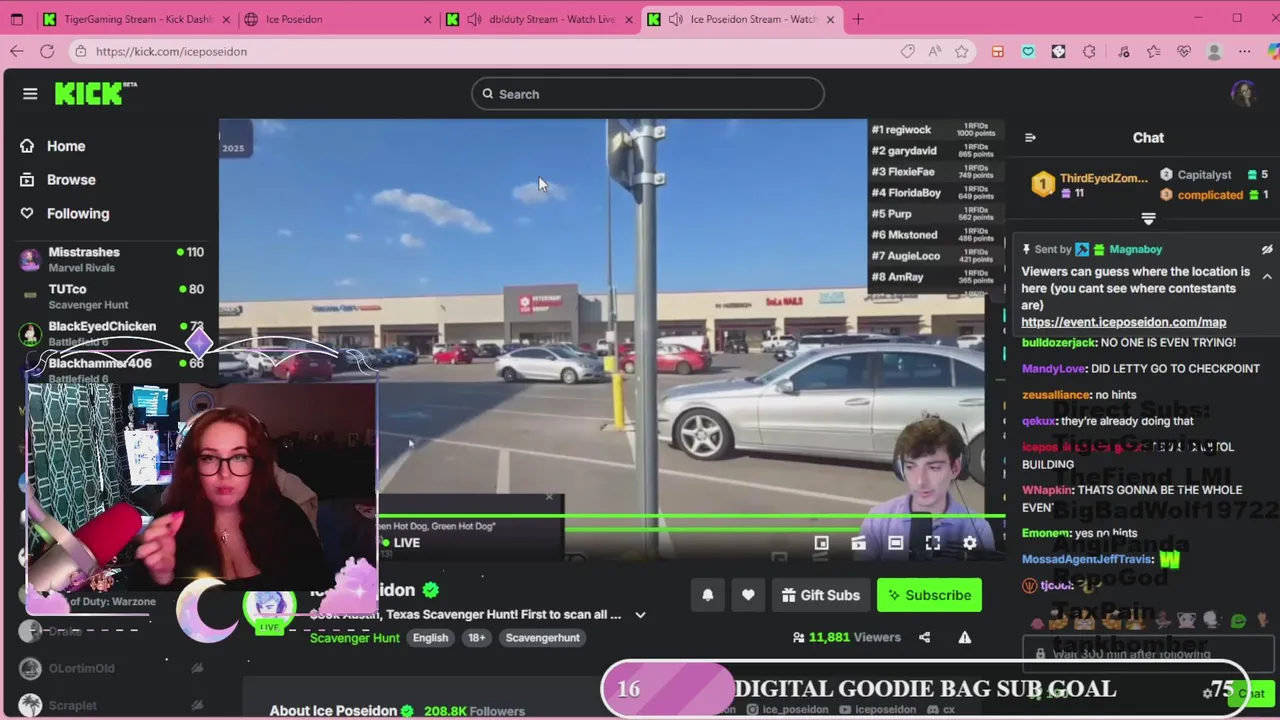Click the clip creation icon
Viewport: 1280px width, 720px height.
tap(858, 543)
